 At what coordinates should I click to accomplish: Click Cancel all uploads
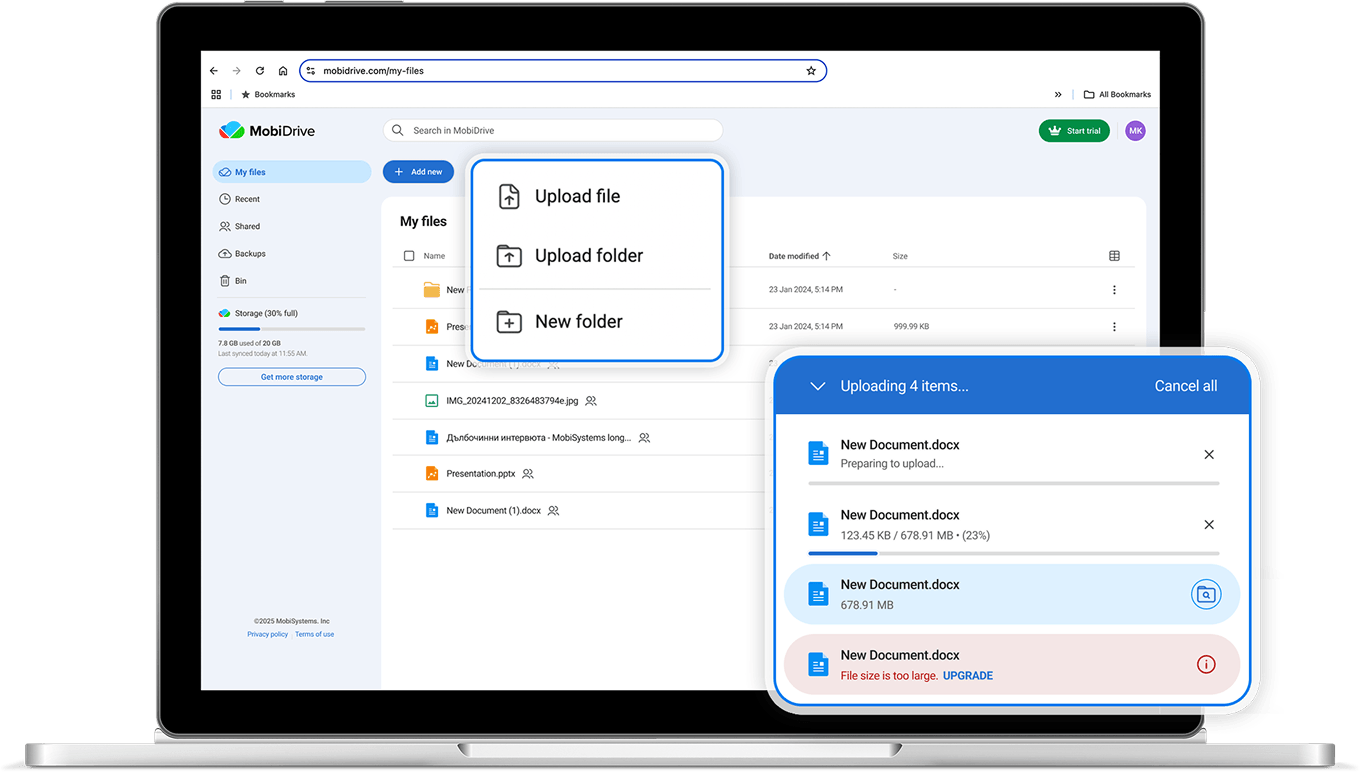1186,386
